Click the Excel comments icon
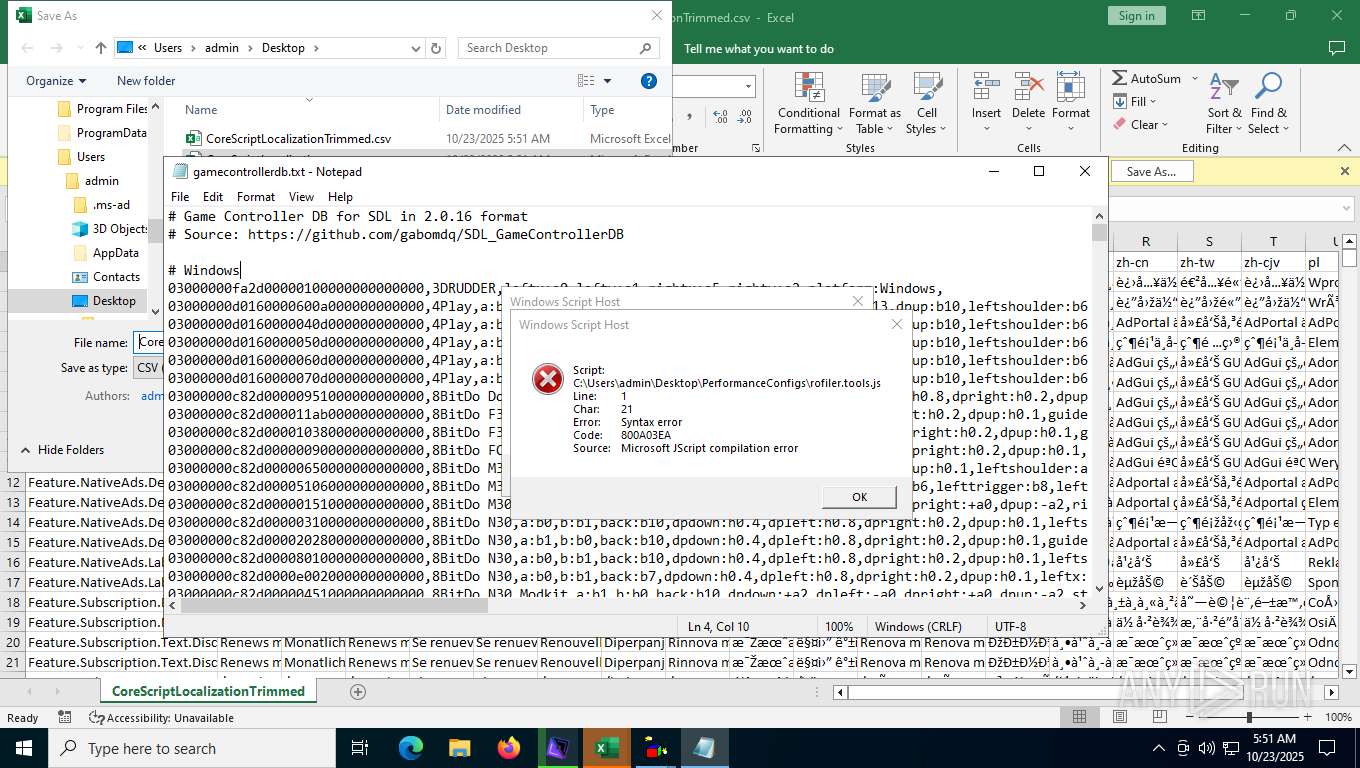 coord(1336,48)
